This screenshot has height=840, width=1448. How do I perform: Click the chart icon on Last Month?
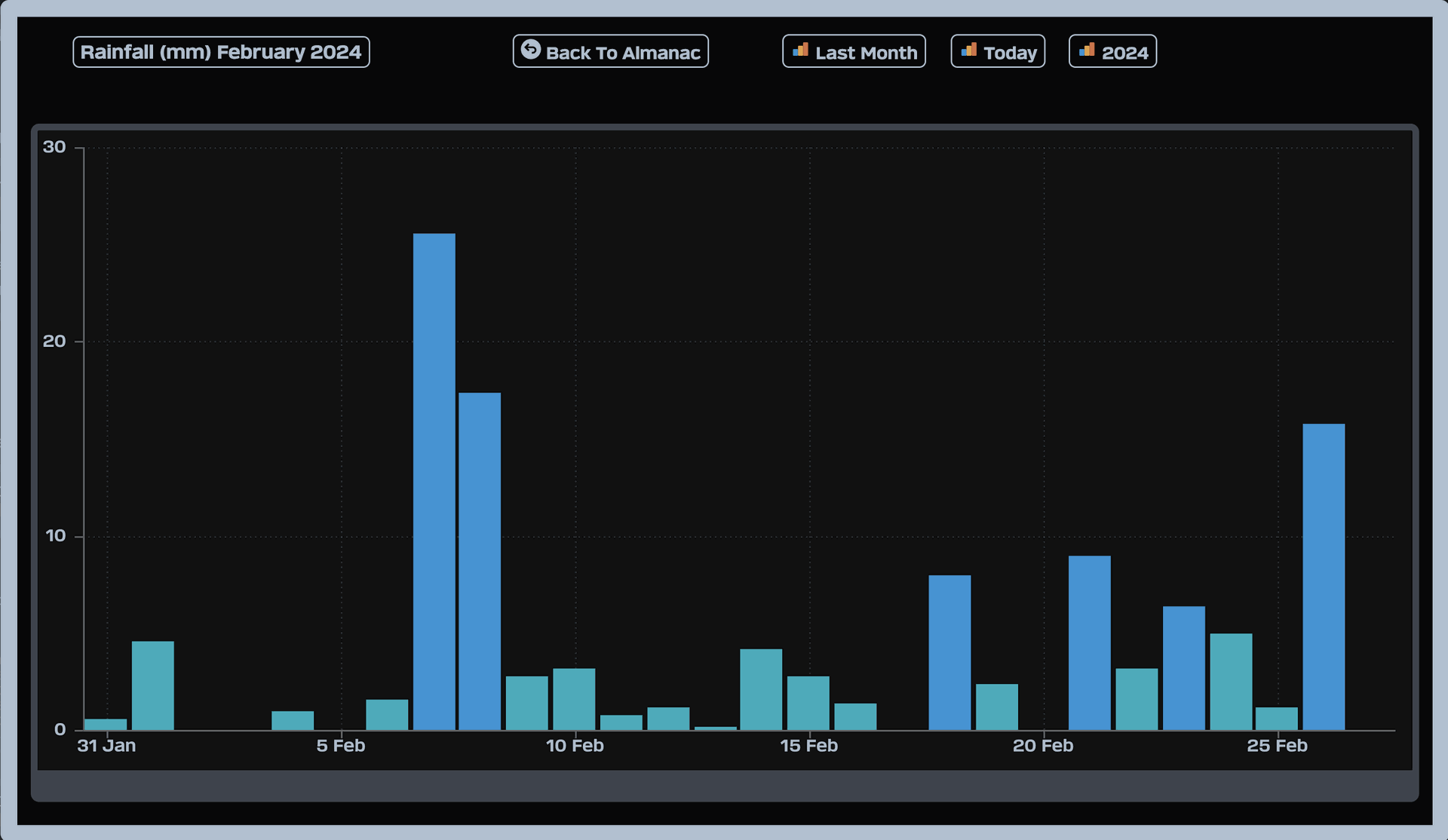[x=800, y=51]
